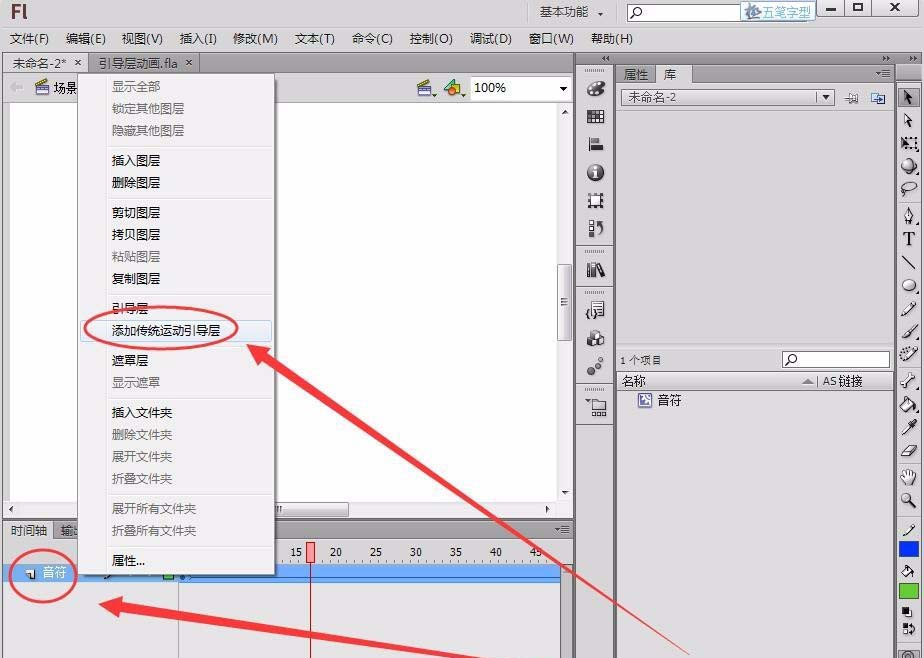Switch to the 属性 panel tab
Image resolution: width=924 pixels, height=658 pixels.
[636, 74]
